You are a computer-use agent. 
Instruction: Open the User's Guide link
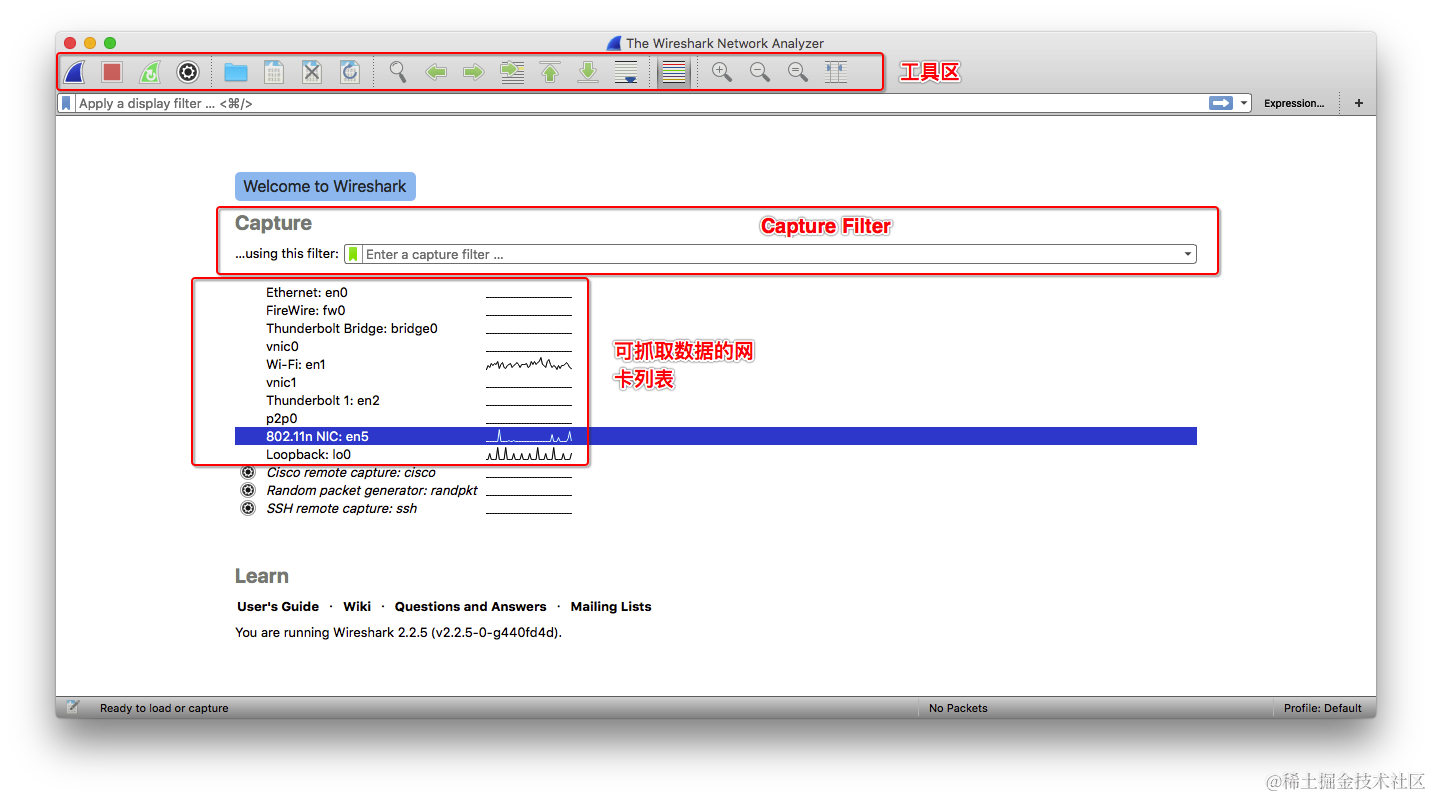click(x=278, y=607)
